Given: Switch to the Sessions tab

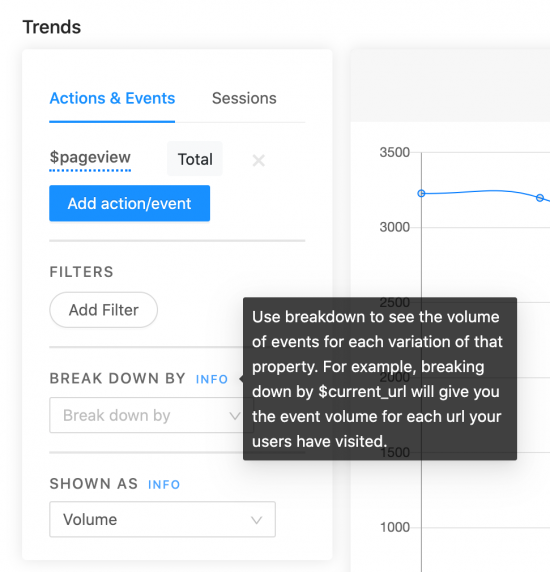Looking at the screenshot, I should point(244,98).
